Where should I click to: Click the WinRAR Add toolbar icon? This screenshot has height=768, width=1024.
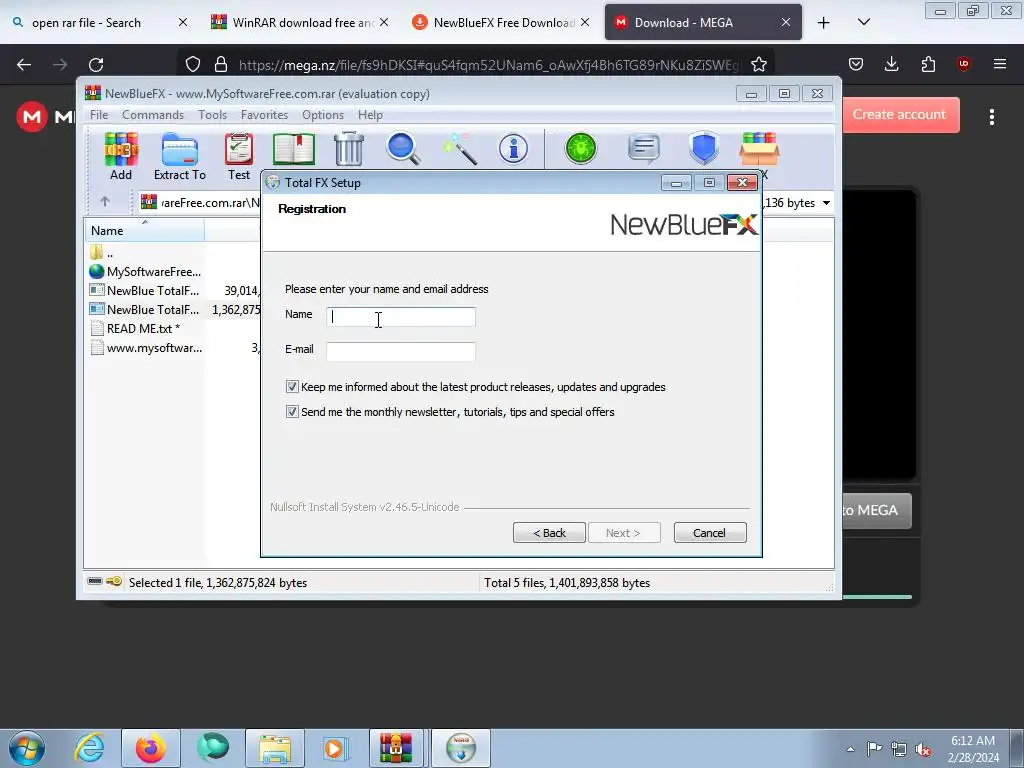point(121,157)
